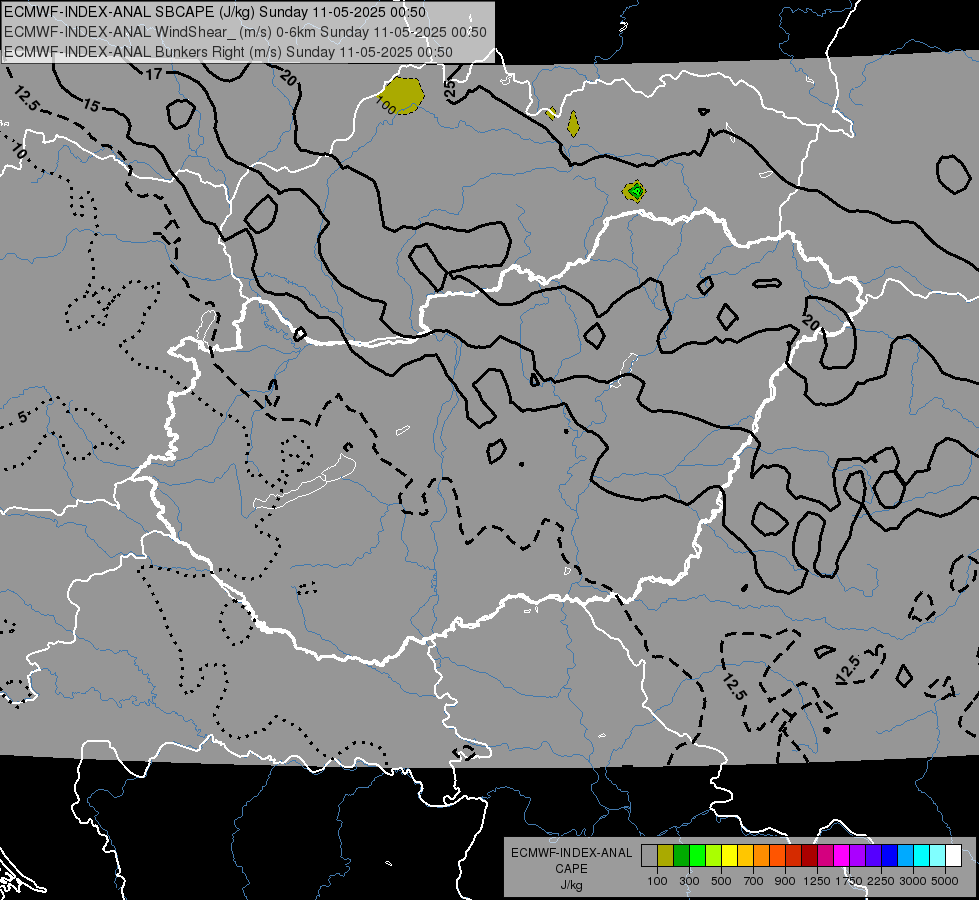Click the 100 value under the color bar
This screenshot has height=900, width=979.
[x=657, y=881]
